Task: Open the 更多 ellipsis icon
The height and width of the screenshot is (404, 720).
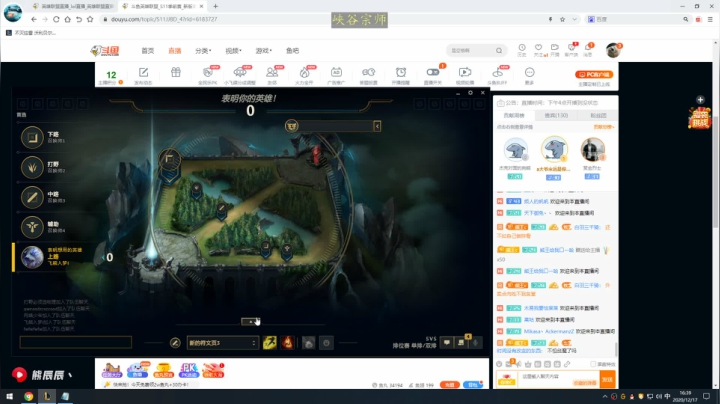Action: coord(529,73)
